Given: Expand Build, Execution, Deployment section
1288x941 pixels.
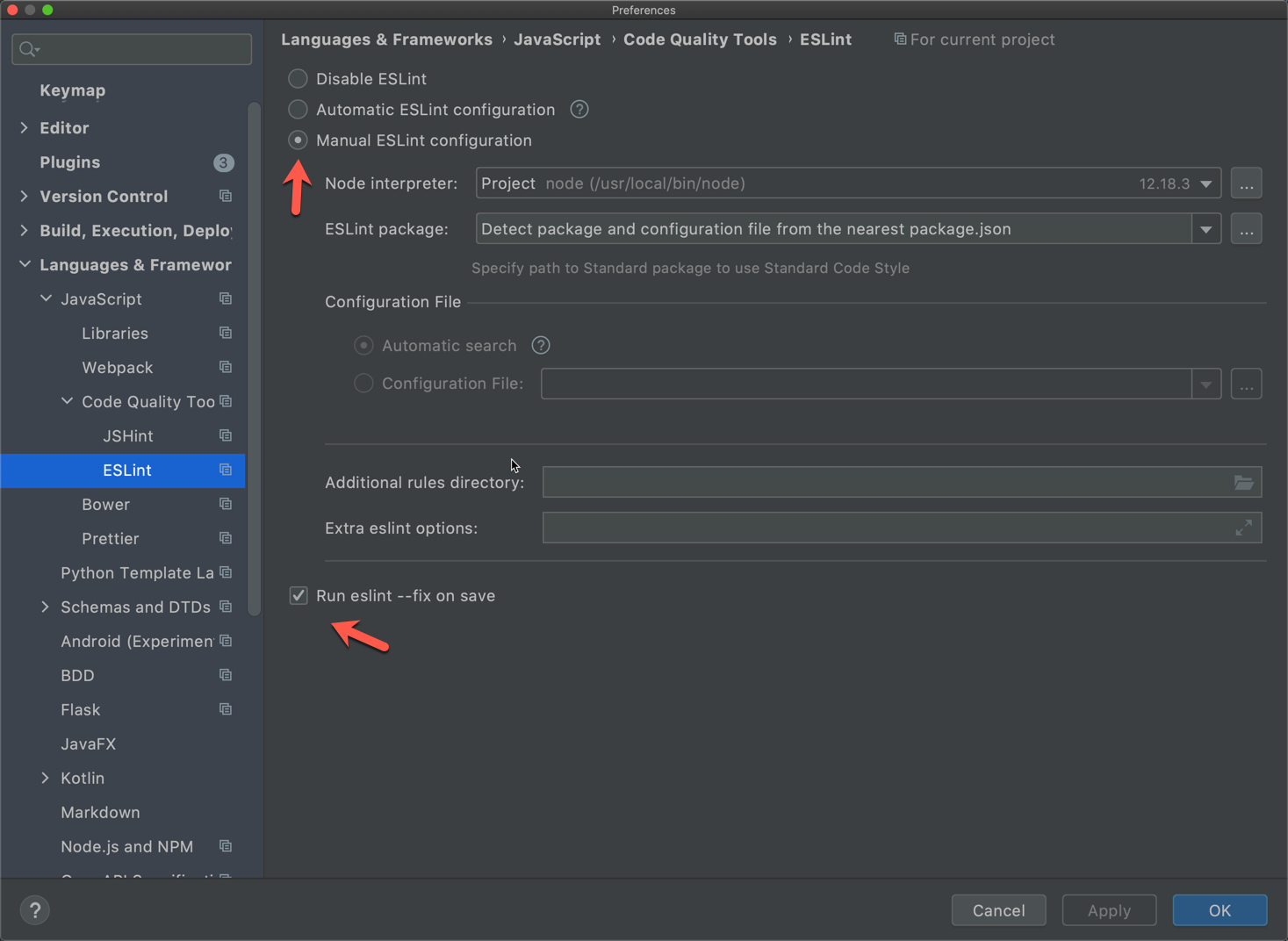Looking at the screenshot, I should tap(25, 231).
